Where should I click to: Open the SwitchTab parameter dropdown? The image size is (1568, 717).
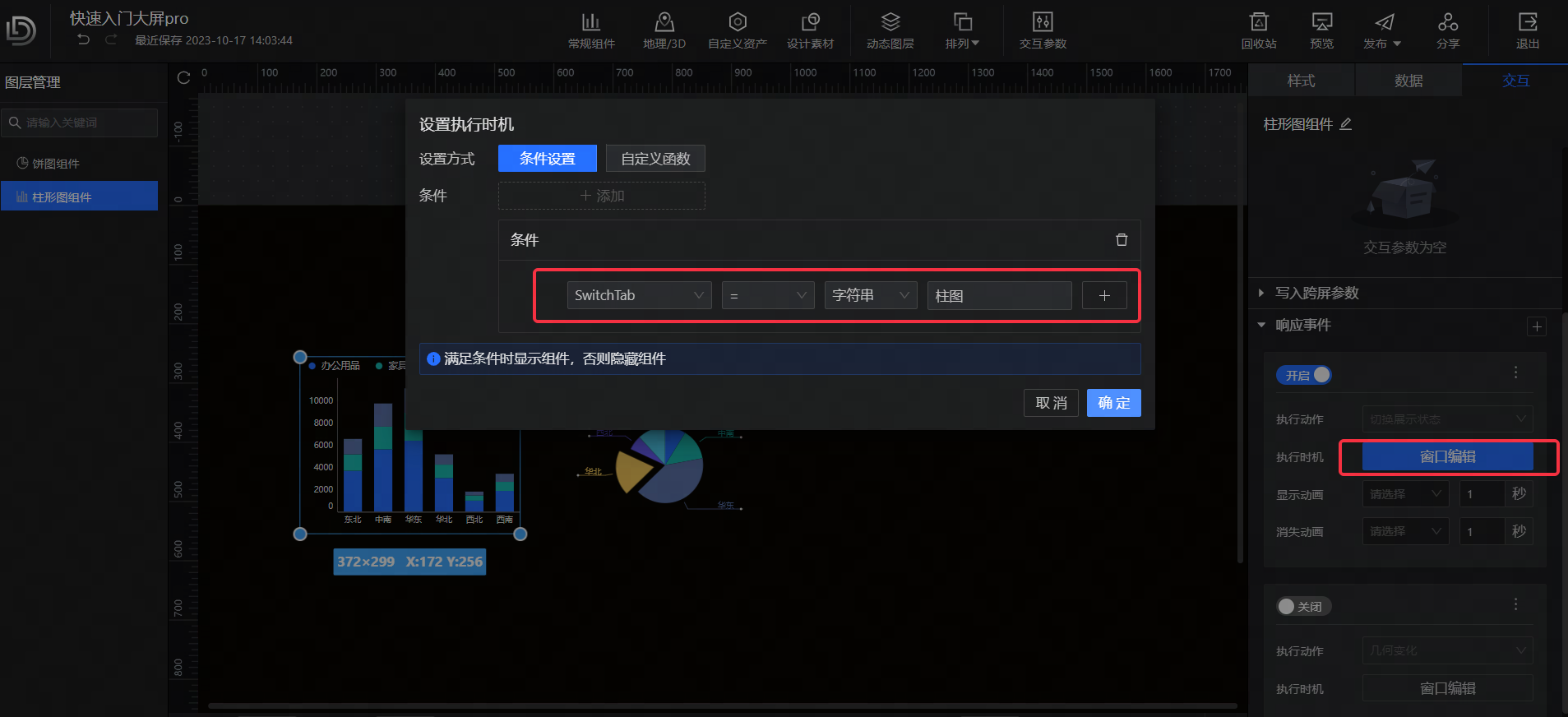639,295
